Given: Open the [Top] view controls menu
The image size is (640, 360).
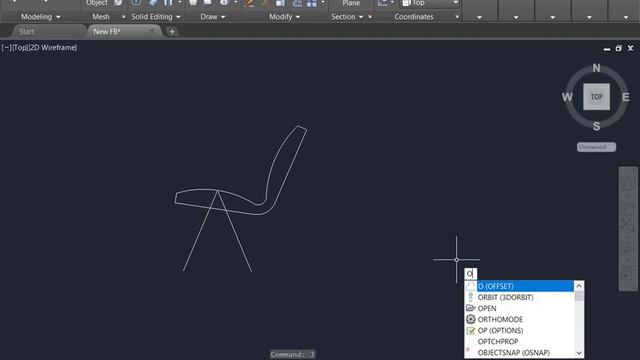Looking at the screenshot, I should click(20, 48).
